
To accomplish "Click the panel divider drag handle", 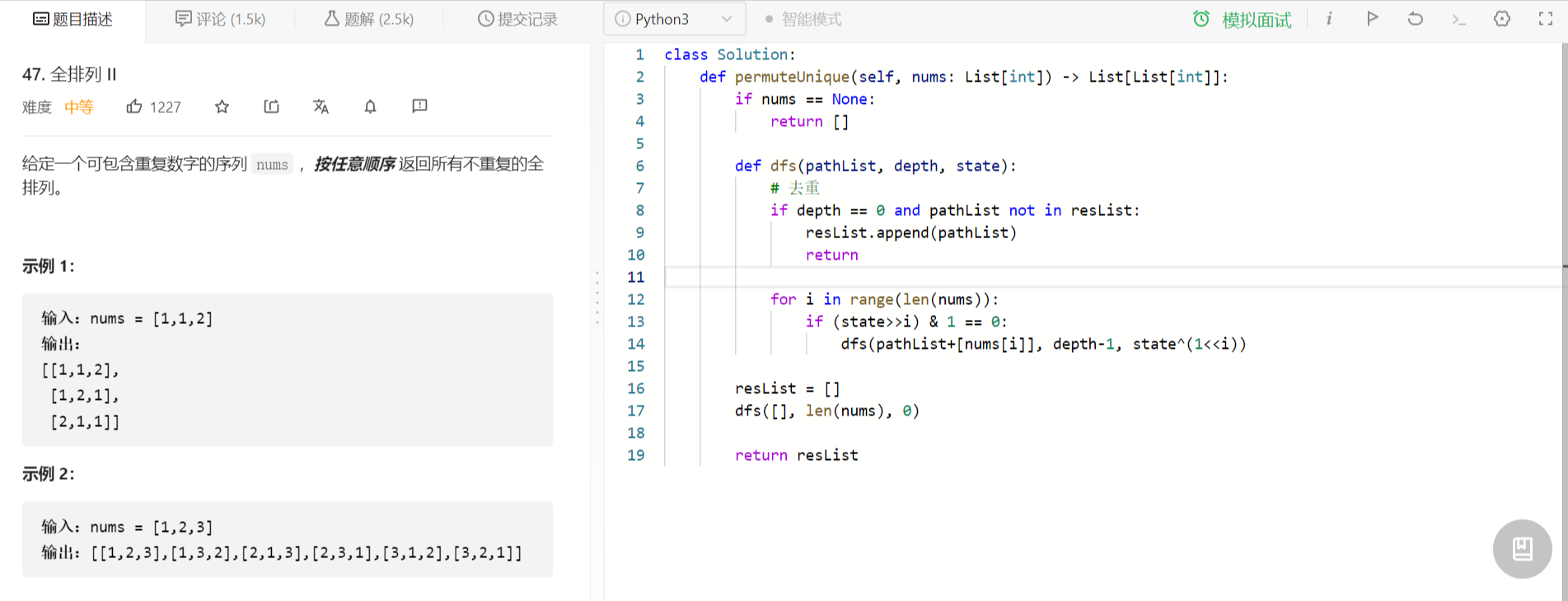I will 597,298.
